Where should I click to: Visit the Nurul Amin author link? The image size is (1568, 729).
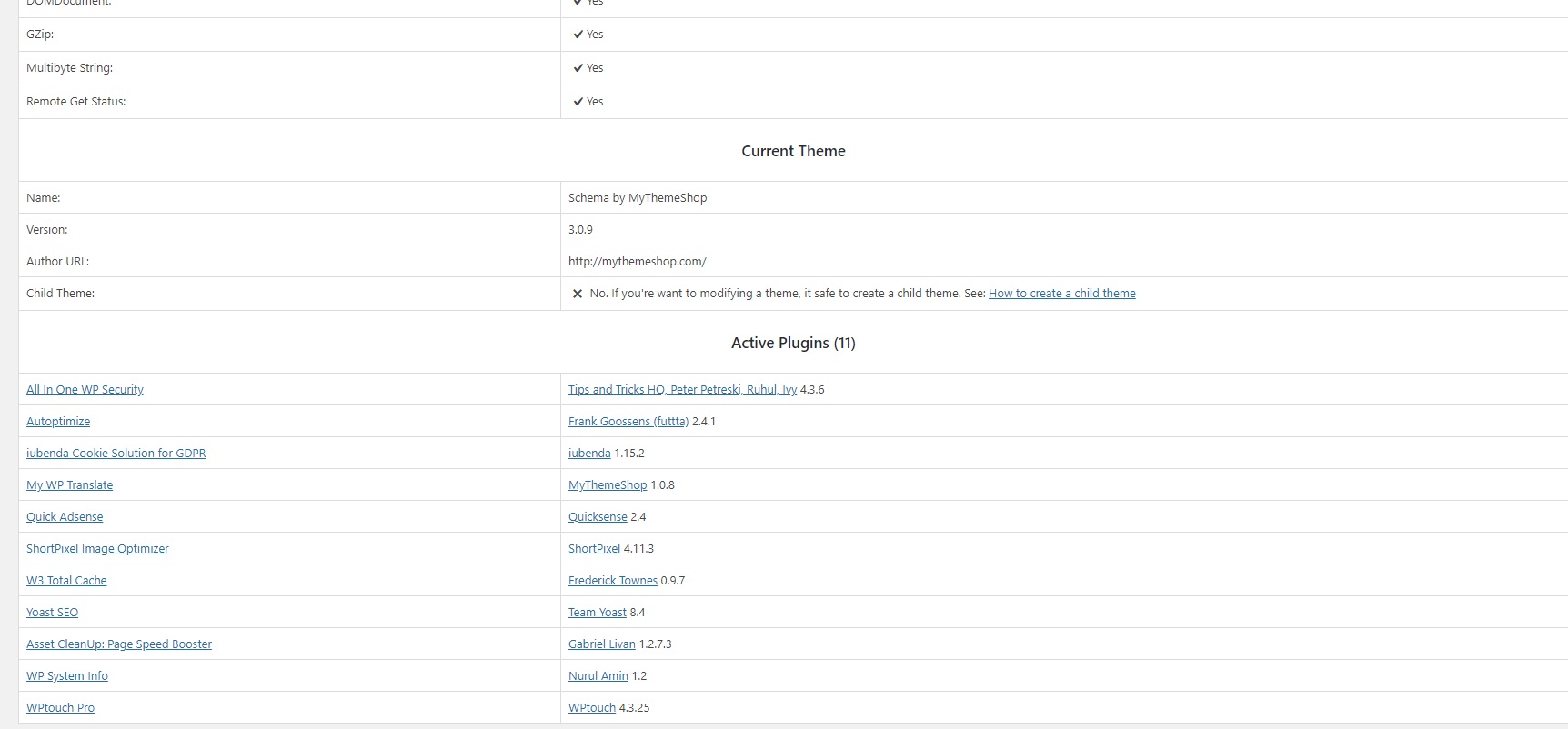pos(598,676)
